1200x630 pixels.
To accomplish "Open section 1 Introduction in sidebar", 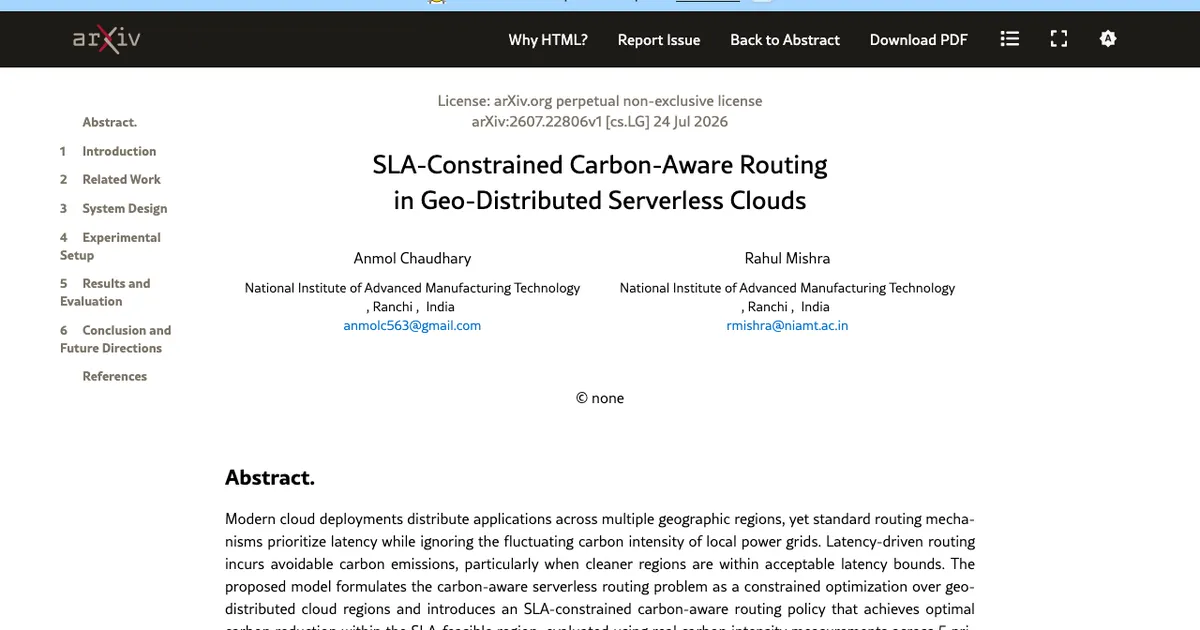I will (x=108, y=151).
